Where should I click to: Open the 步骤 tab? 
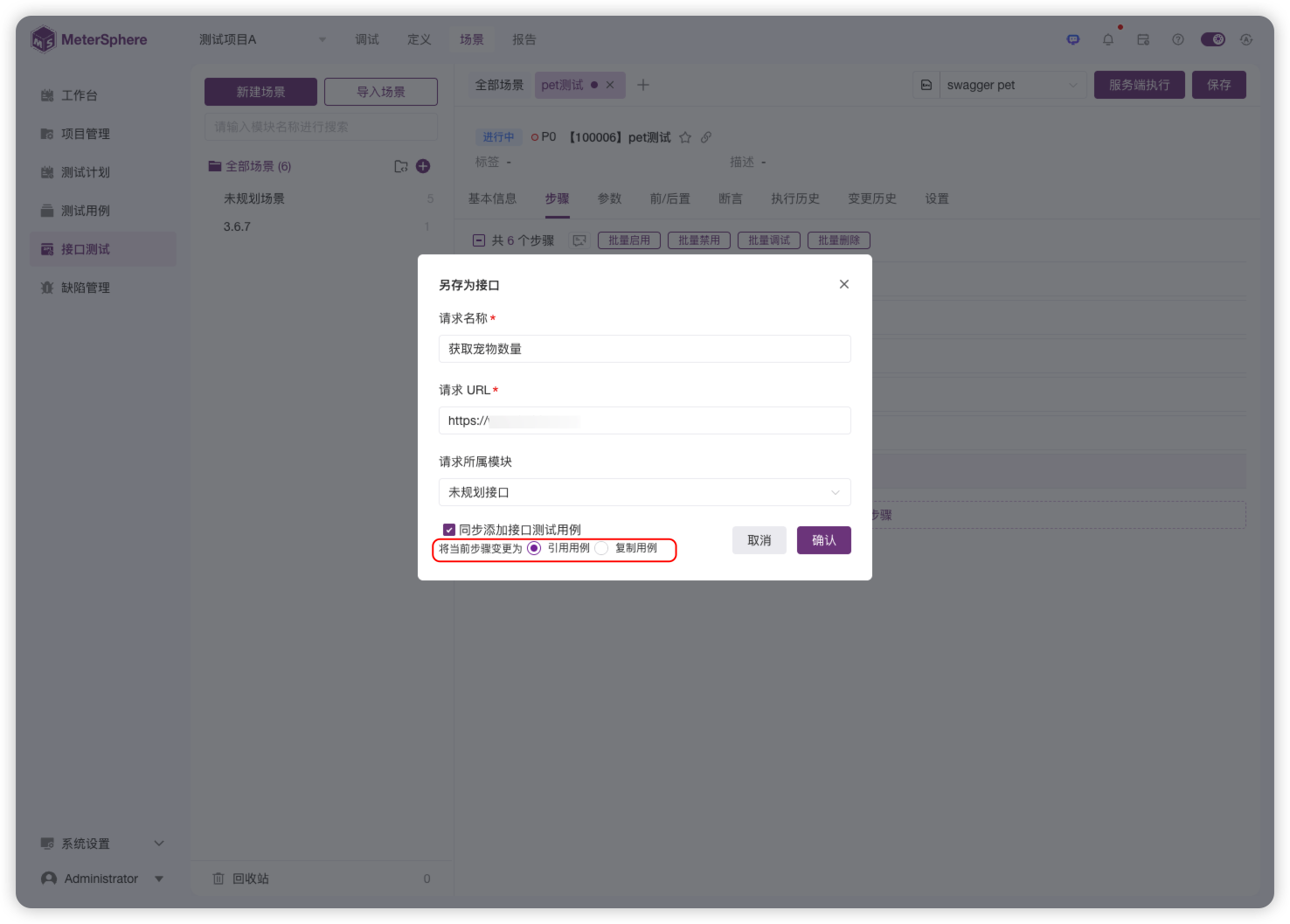558,198
